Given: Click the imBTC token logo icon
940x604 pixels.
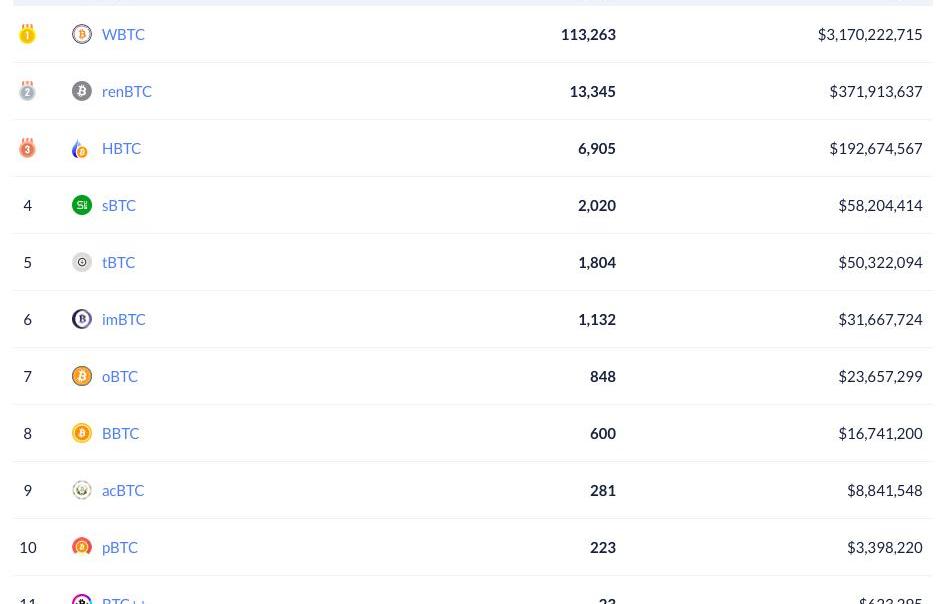Looking at the screenshot, I should pos(82,319).
